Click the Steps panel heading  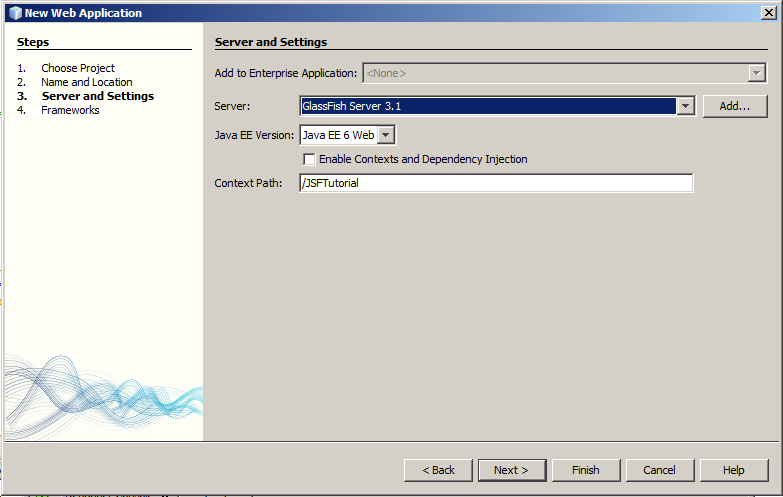[33, 42]
